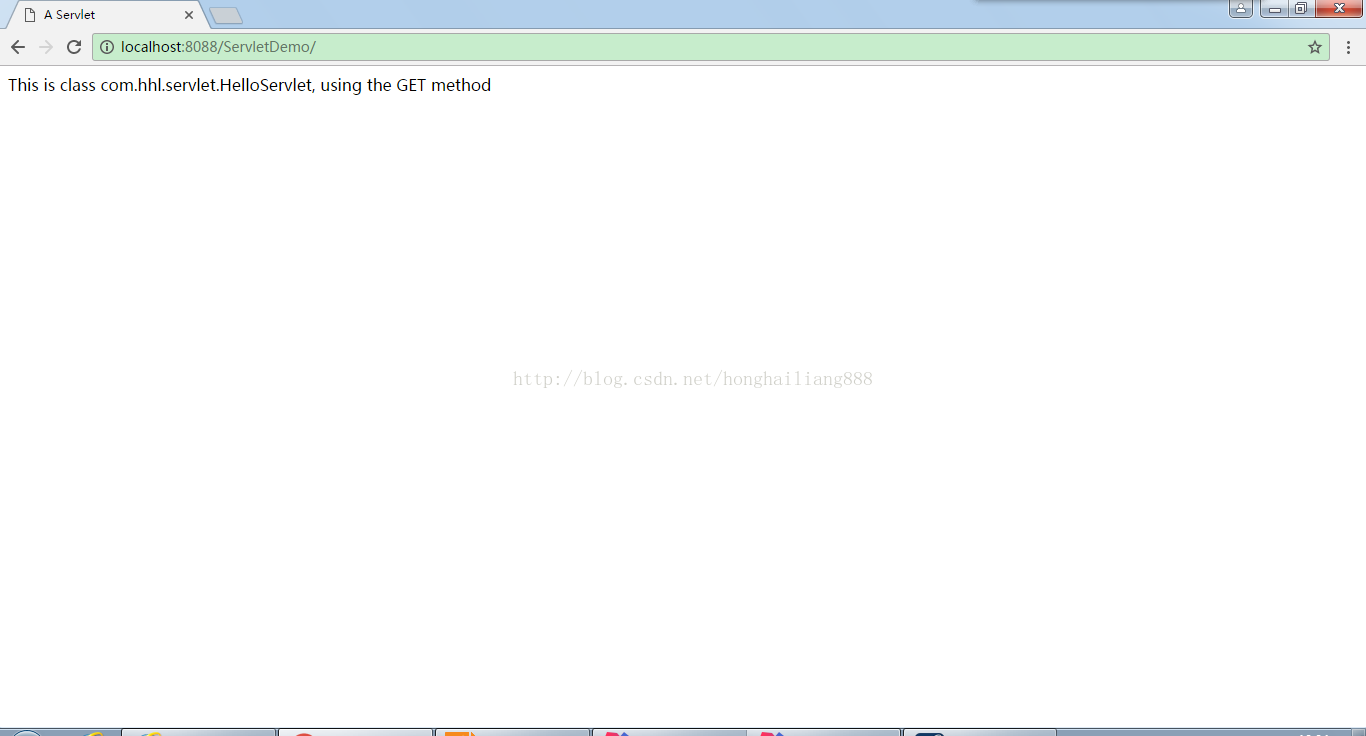Close the A Servlet tab
1366x736 pixels.
(189, 15)
